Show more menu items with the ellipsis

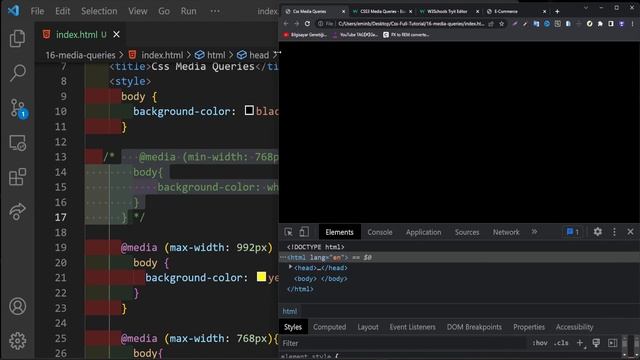coord(215,11)
